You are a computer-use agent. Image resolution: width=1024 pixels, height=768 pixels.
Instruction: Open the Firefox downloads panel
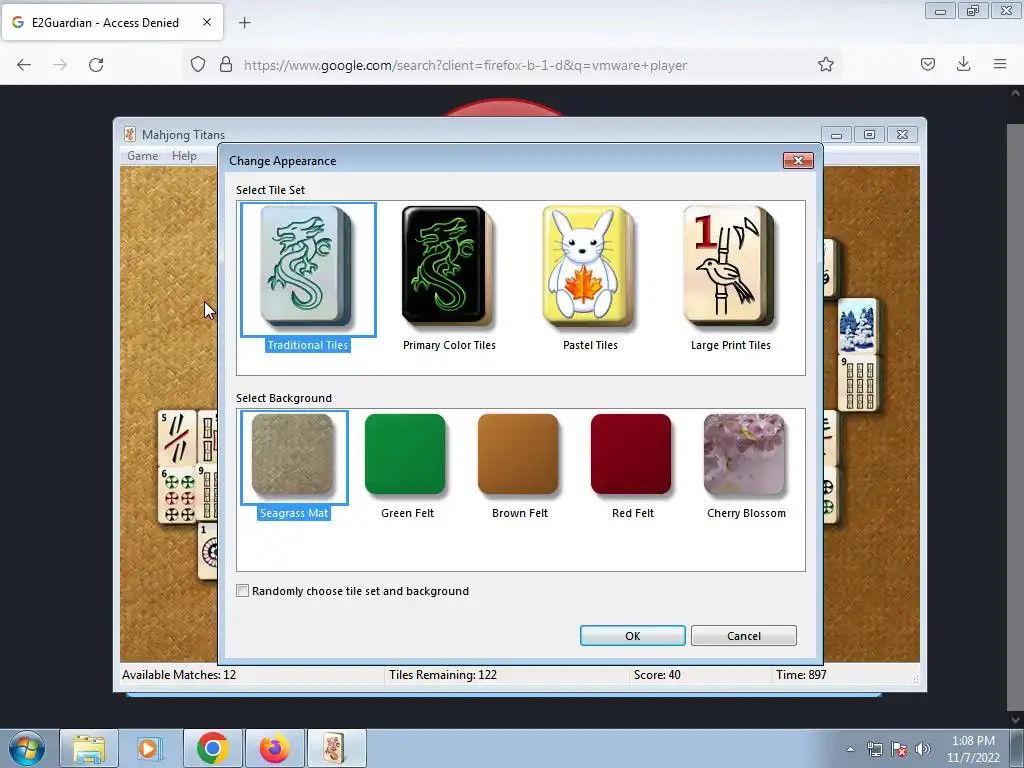(963, 65)
